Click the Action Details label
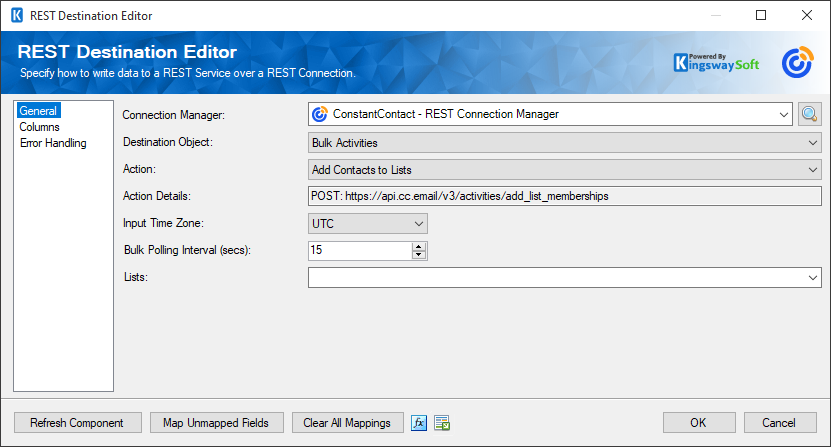 (156, 196)
